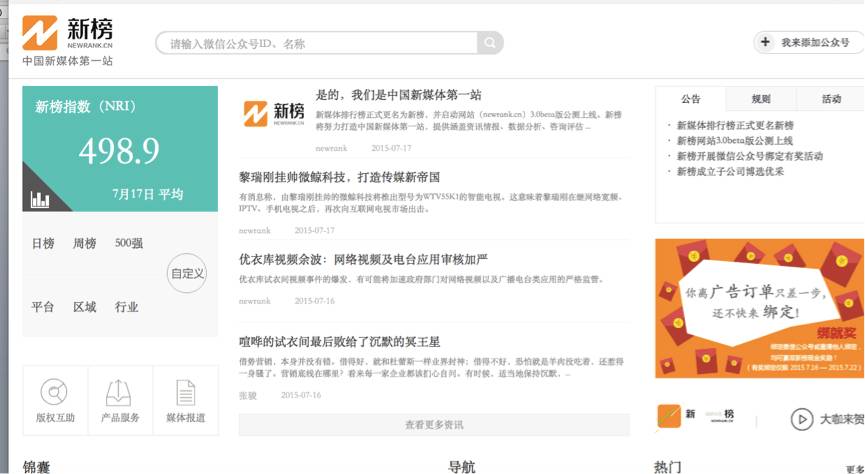Click the 热门 section heading
The image size is (865, 474).
pos(668,467)
